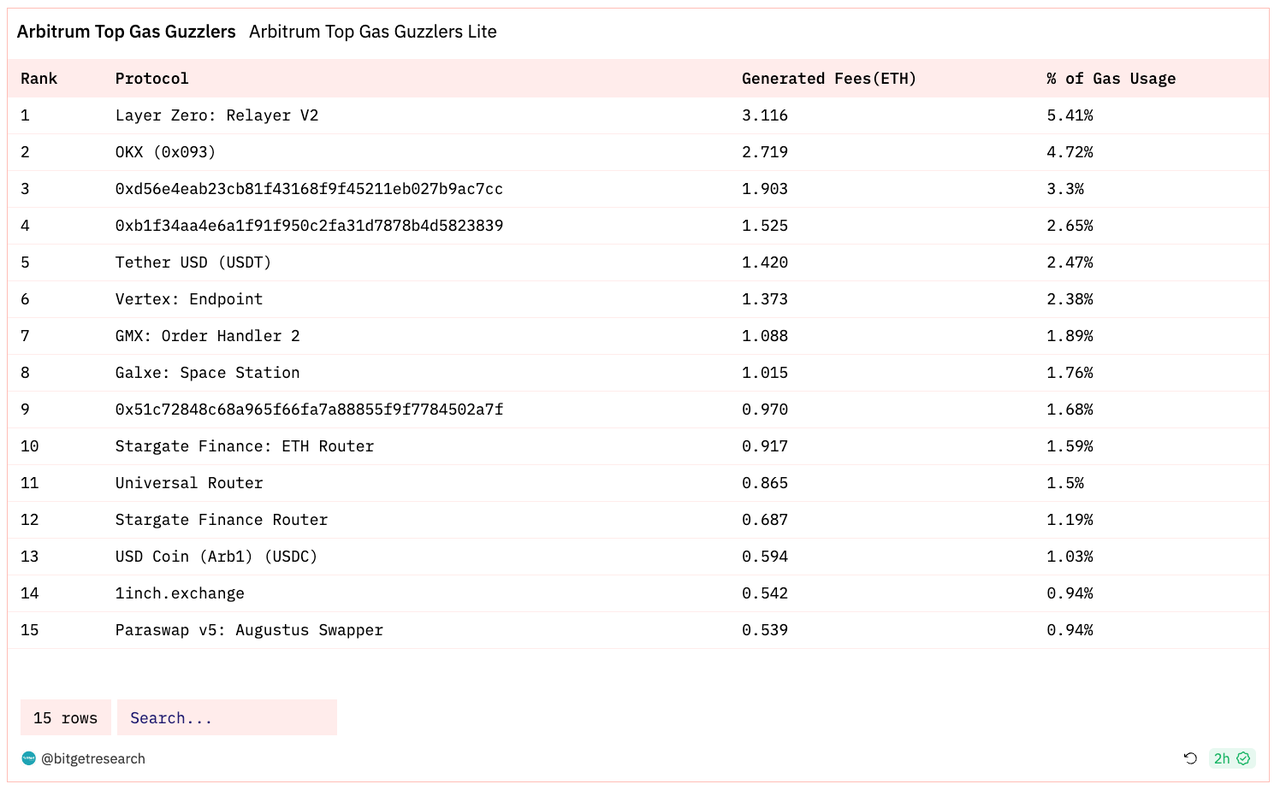
Task: Click the 3.3% gas usage value
Action: pos(1066,189)
